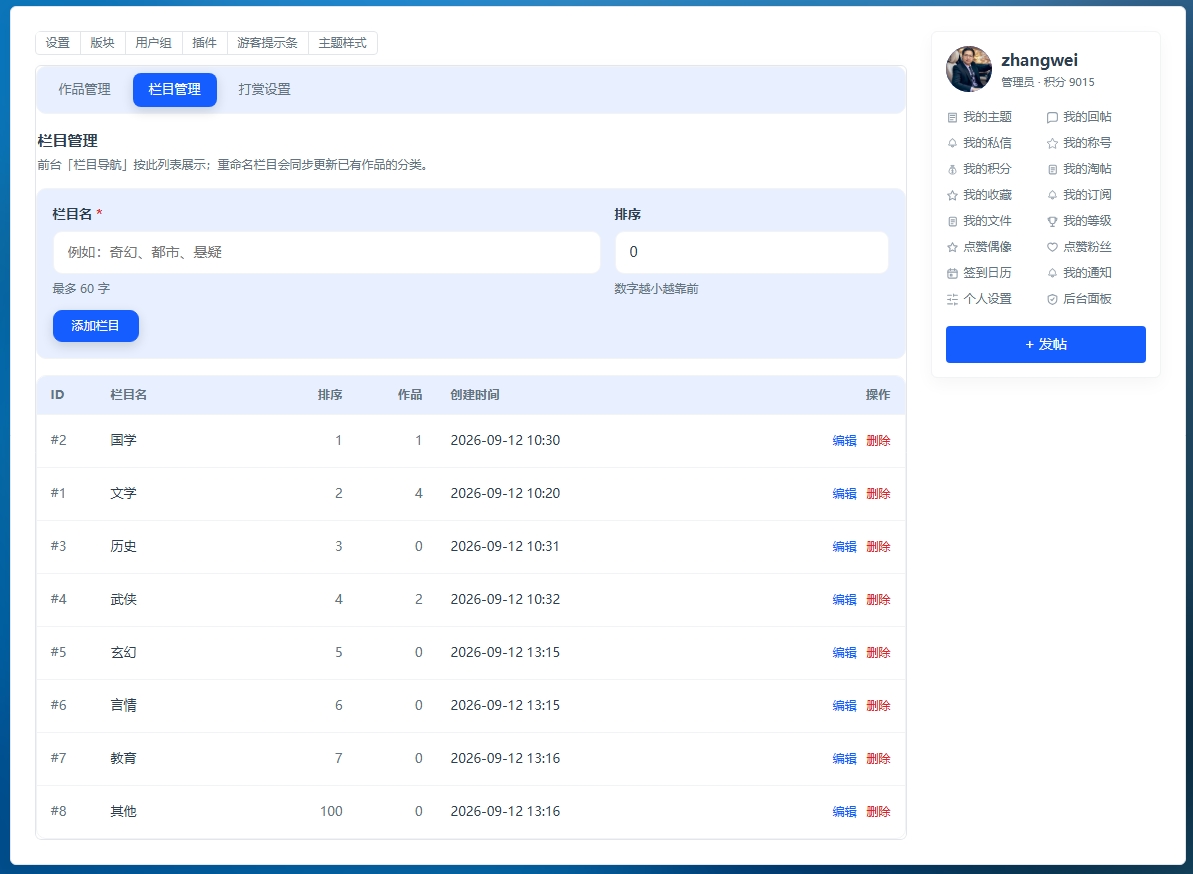Delete the 文学 category
This screenshot has height=874, width=1193.
click(x=878, y=494)
